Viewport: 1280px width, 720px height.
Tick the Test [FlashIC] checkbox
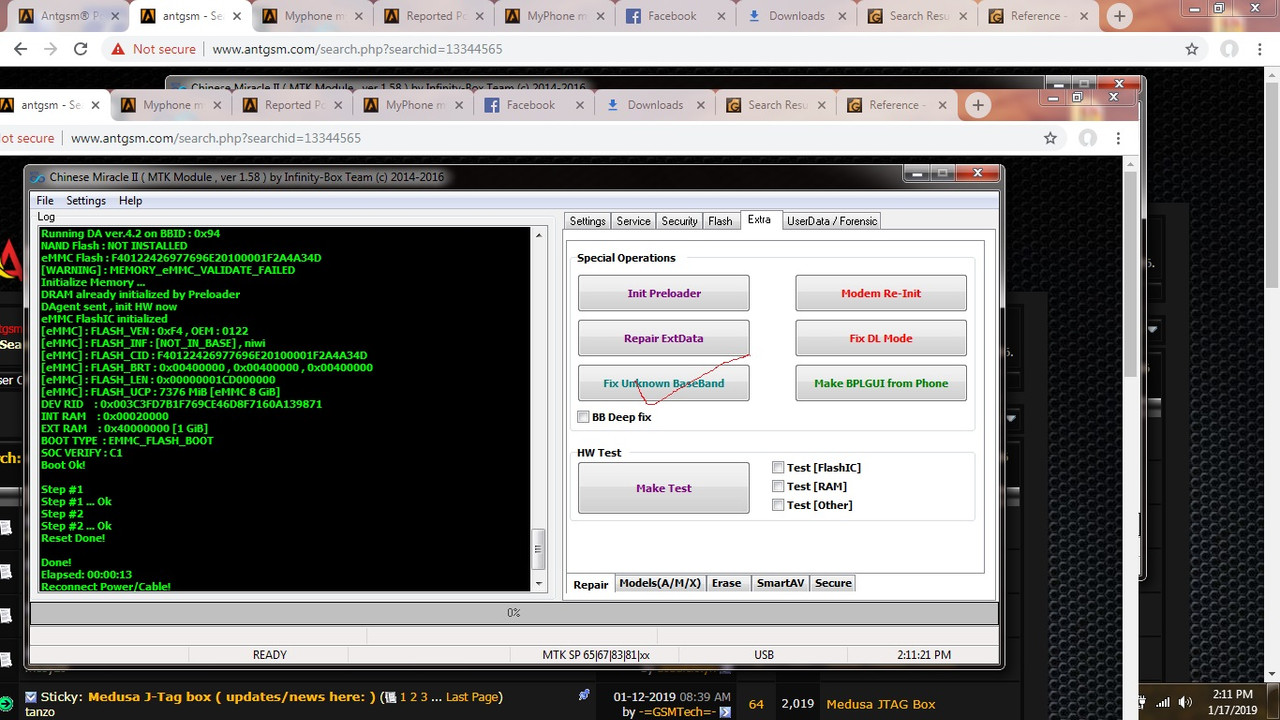click(x=778, y=467)
